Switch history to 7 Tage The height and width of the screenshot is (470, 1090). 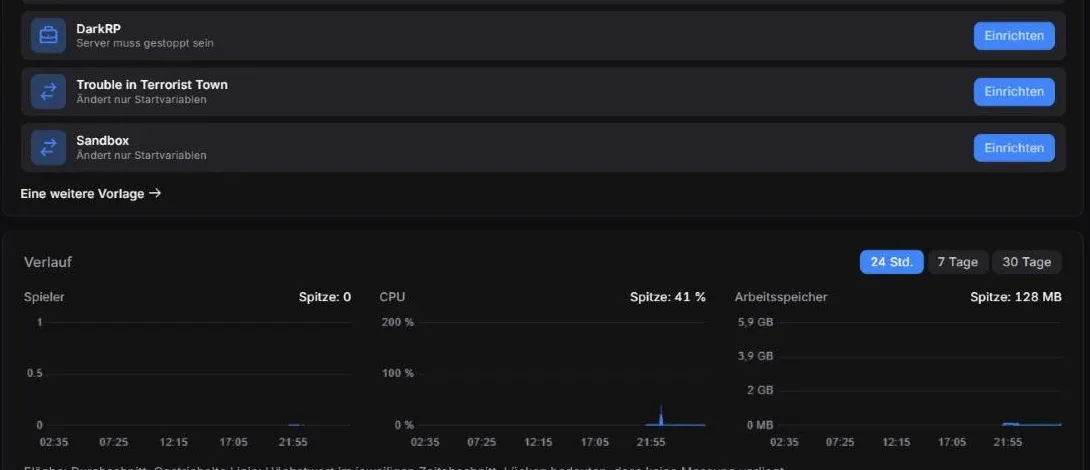tap(957, 262)
